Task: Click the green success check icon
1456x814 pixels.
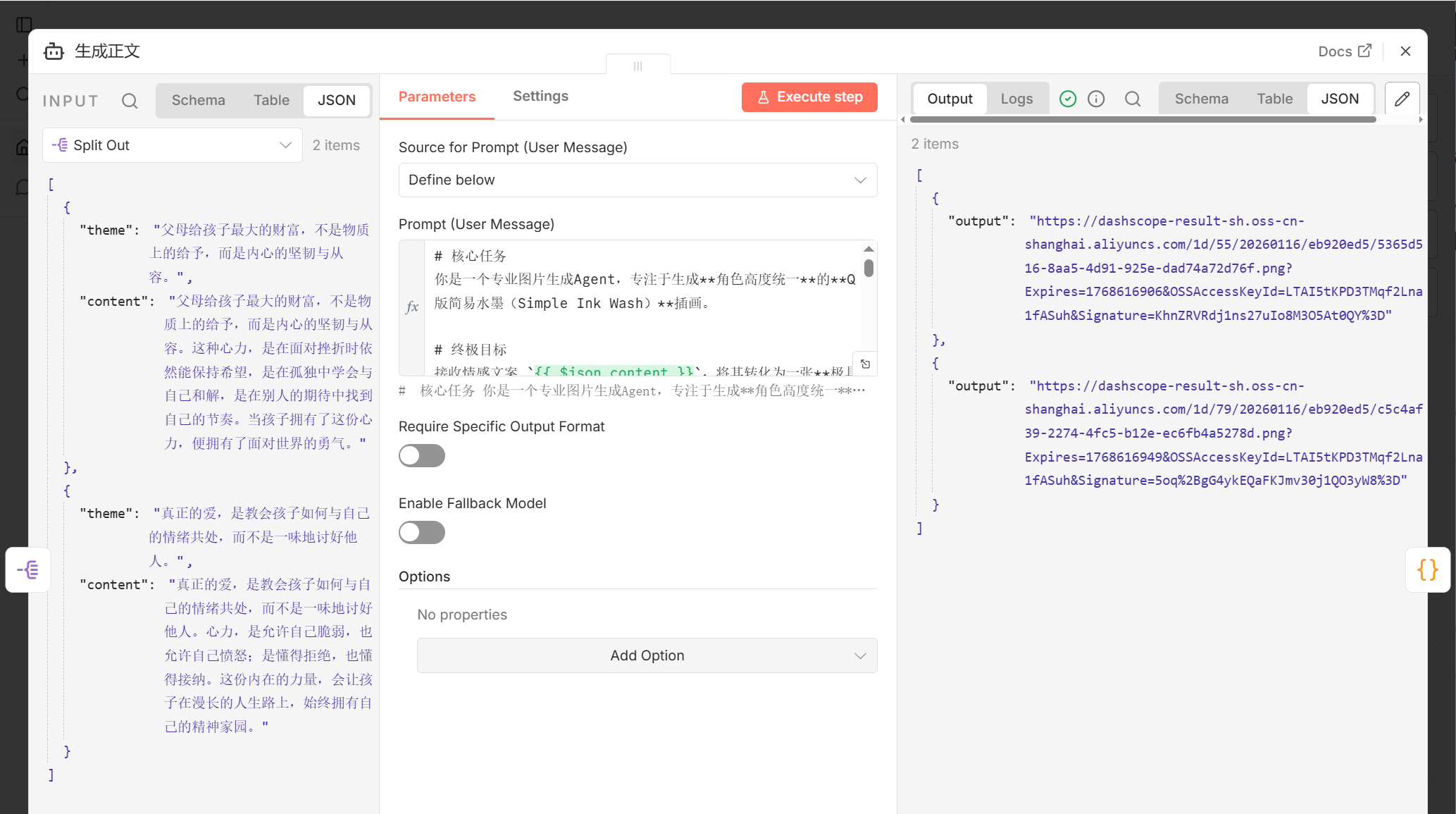Action: (1068, 99)
